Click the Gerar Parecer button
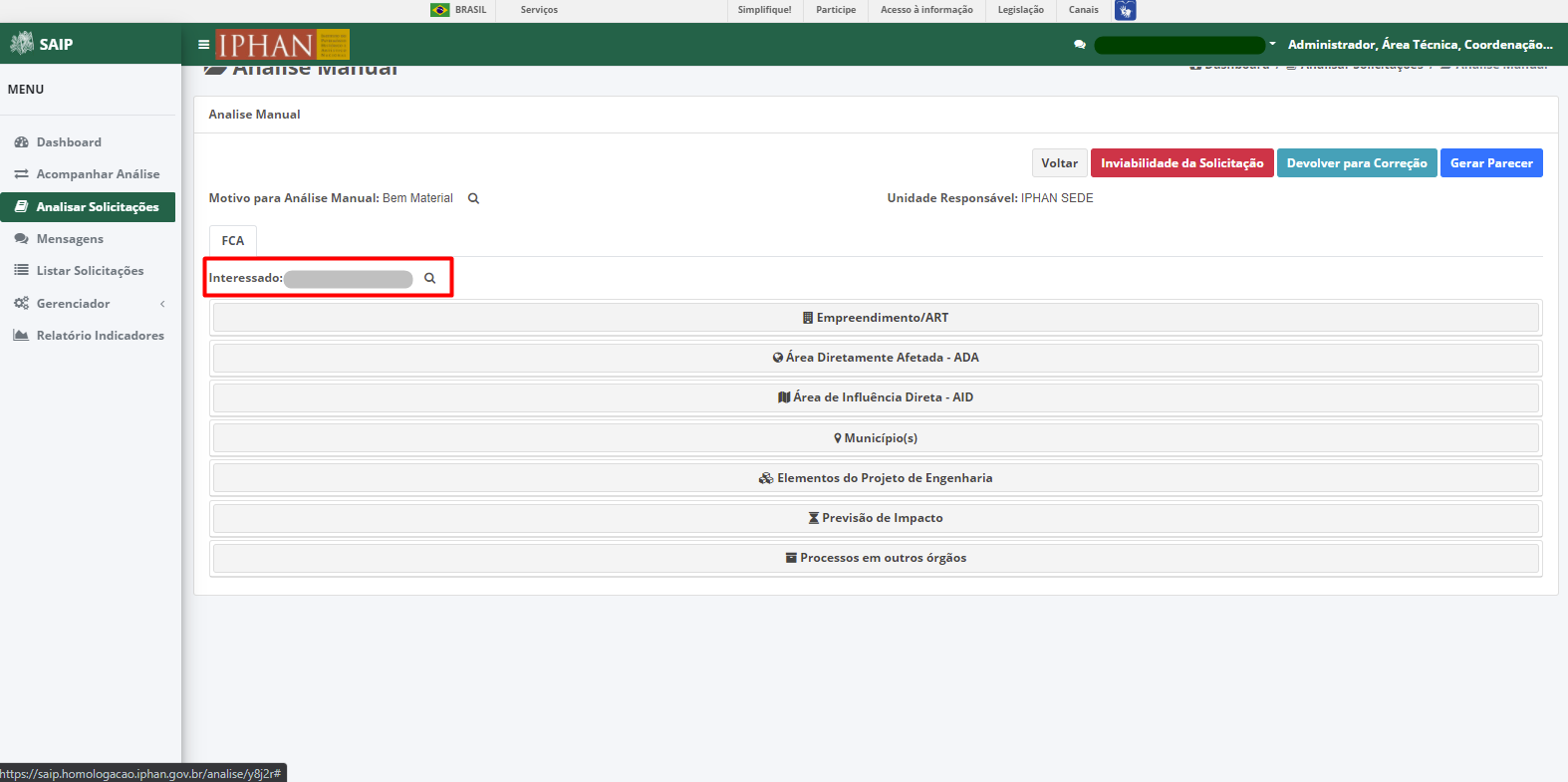This screenshot has width=1568, height=782. coord(1491,163)
